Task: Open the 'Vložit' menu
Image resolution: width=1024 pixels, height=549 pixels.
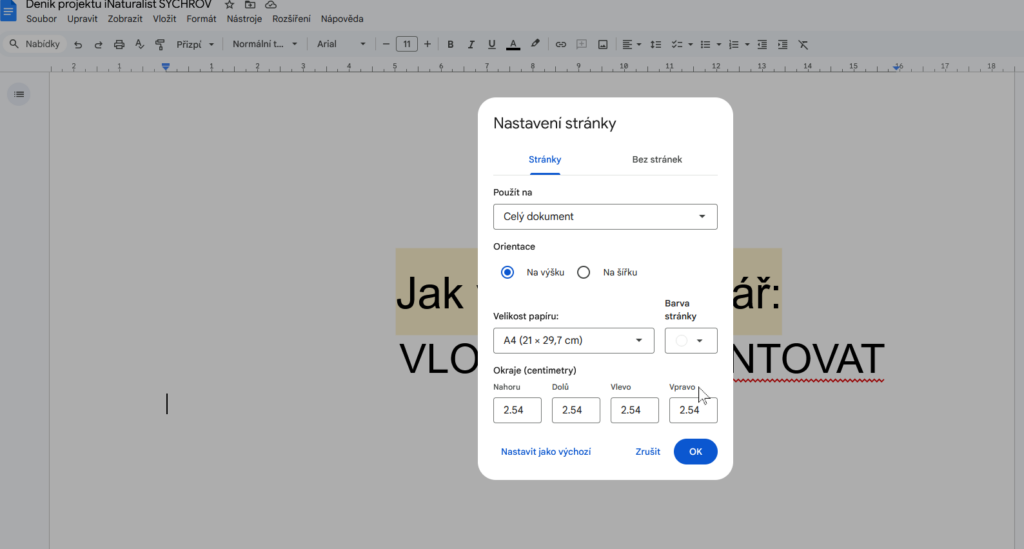Action: point(164,19)
